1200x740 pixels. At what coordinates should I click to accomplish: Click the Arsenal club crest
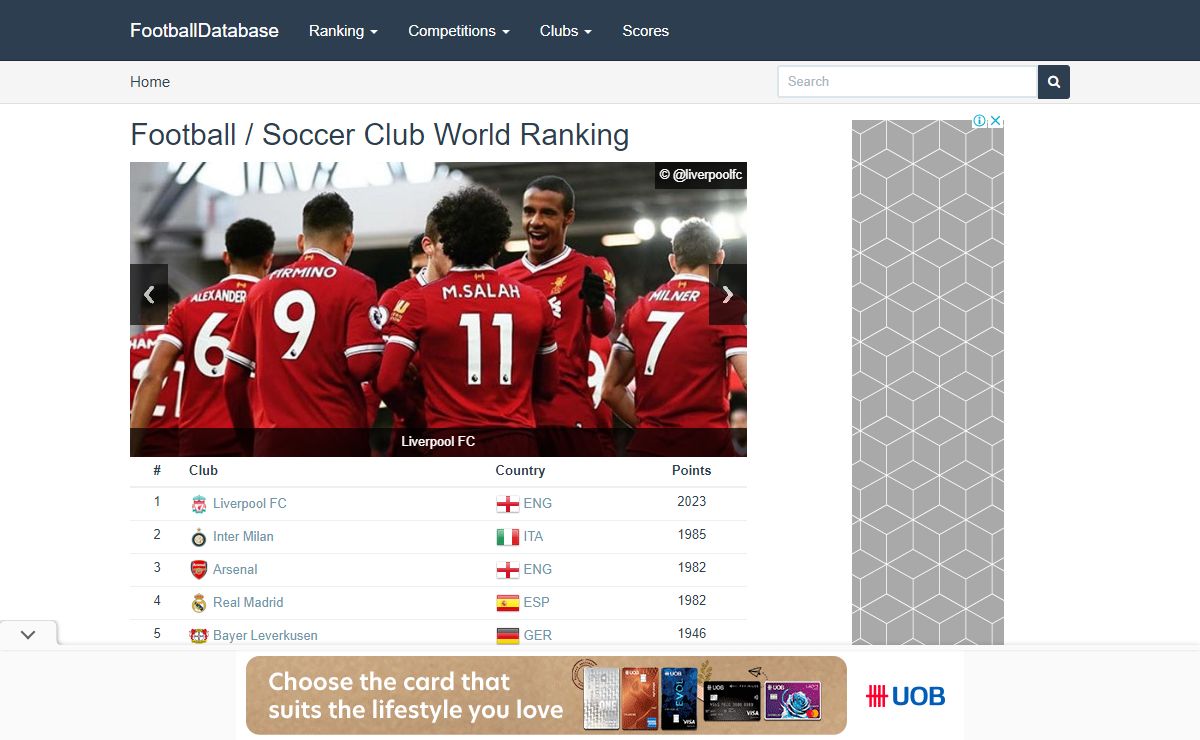click(x=199, y=570)
